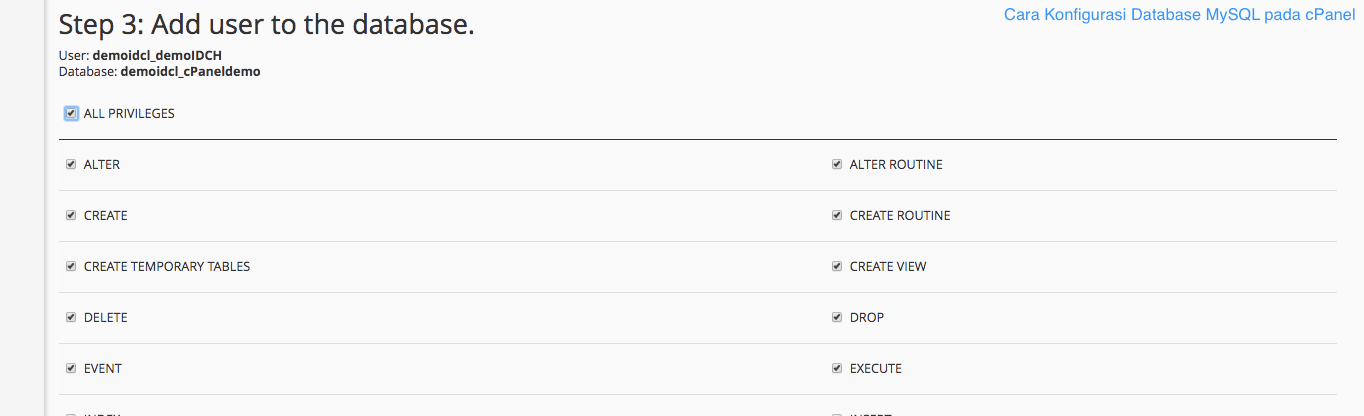This screenshot has width=1364, height=416.
Task: Untick the ALTER privilege checkbox
Action: click(71, 164)
